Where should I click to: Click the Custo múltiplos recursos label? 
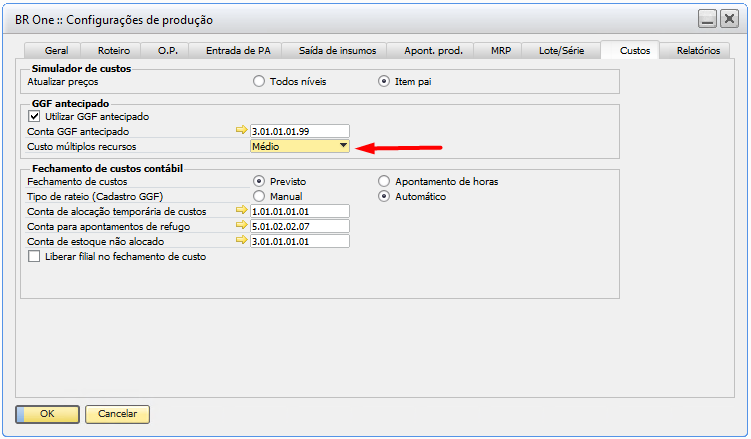tap(82, 146)
